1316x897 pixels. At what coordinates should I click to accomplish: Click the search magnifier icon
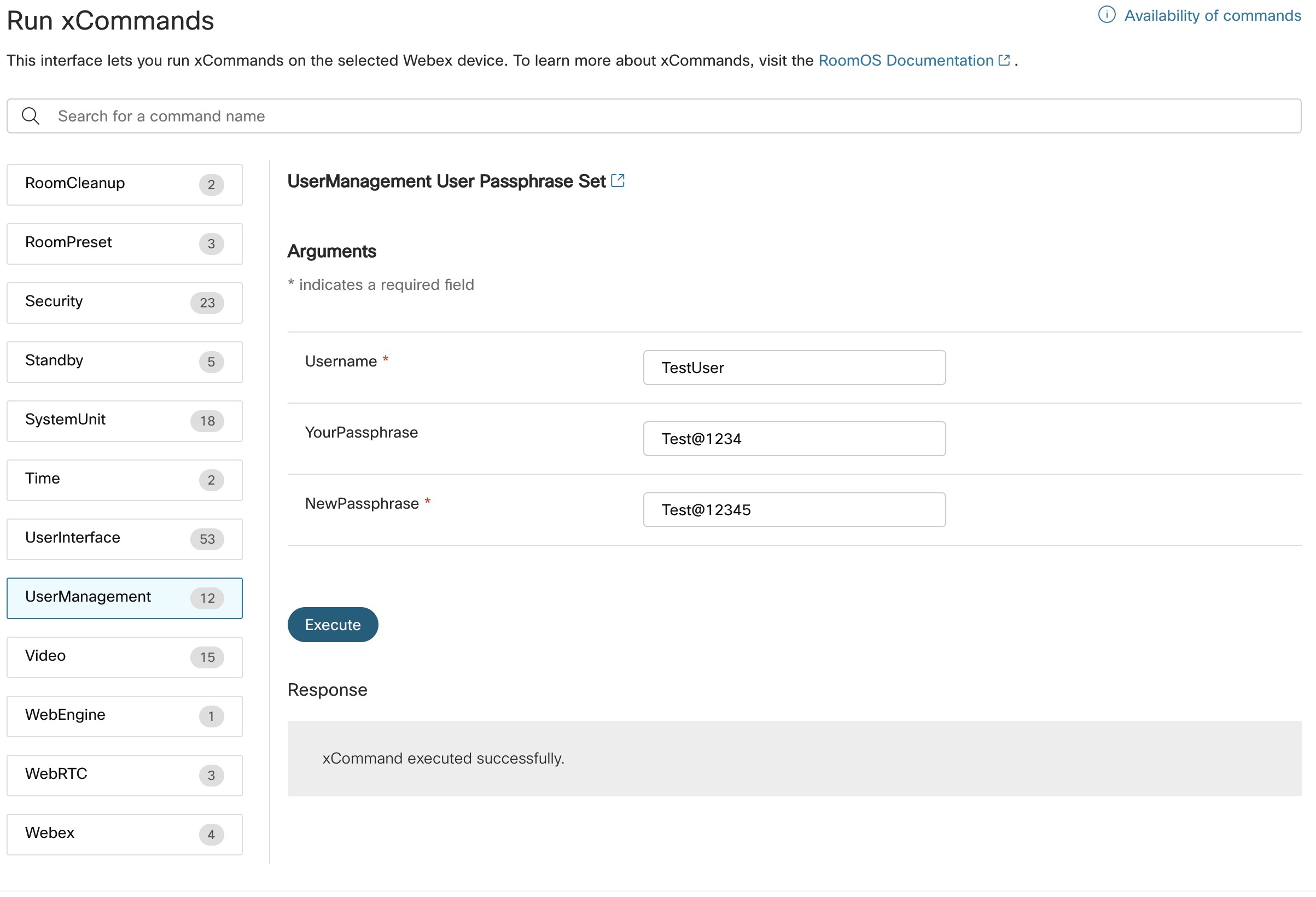pyautogui.click(x=31, y=116)
